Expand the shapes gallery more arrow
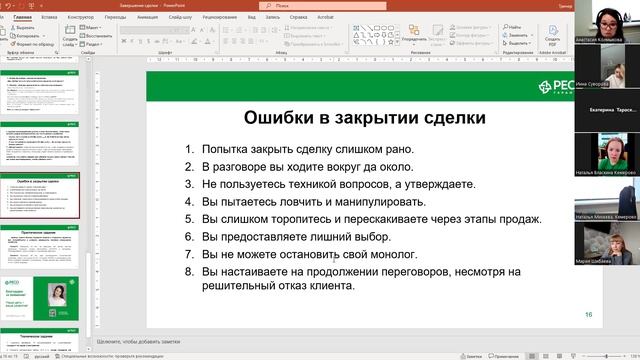This screenshot has width=640, height=360. (x=397, y=42)
